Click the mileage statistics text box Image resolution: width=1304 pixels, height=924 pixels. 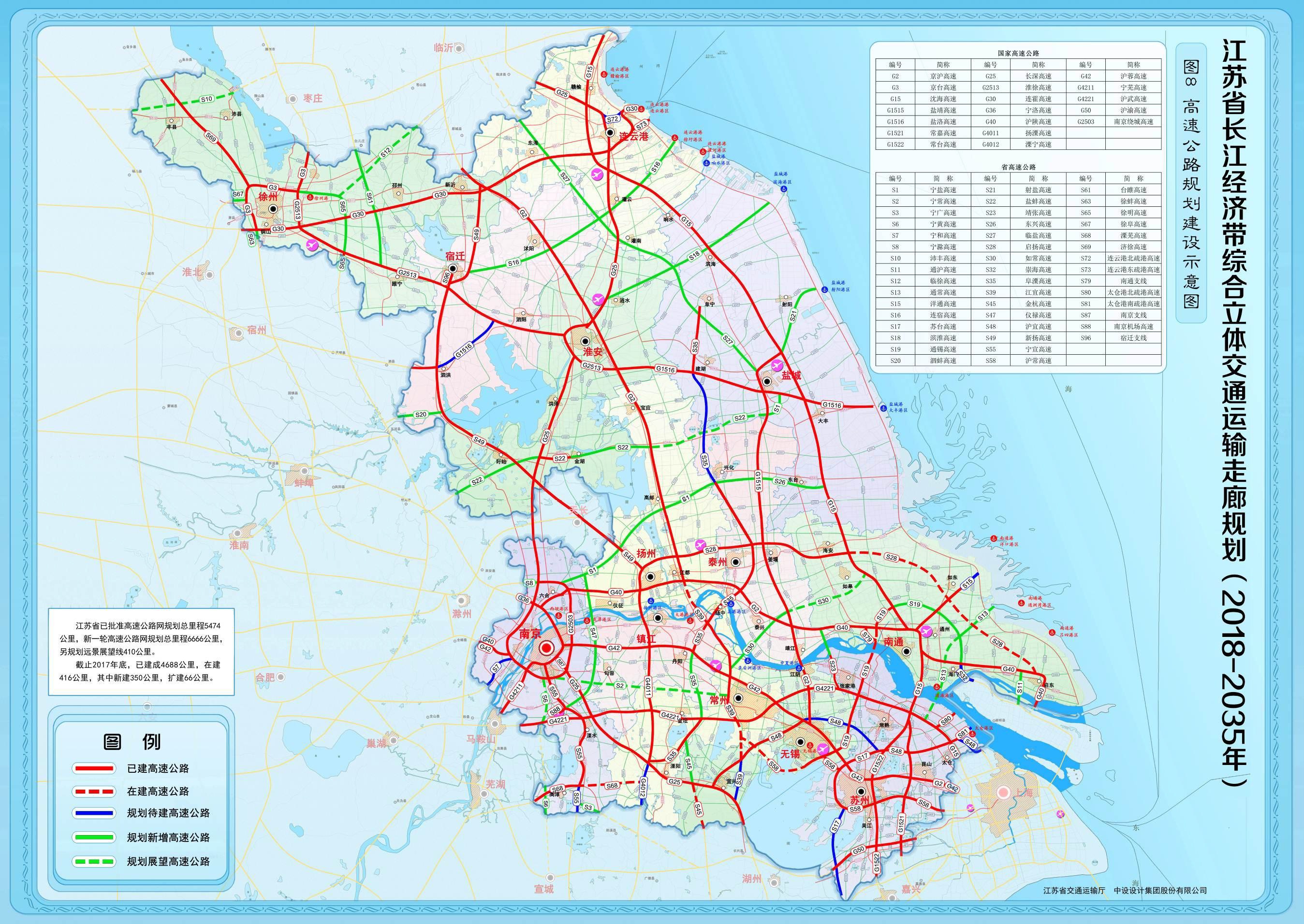pyautogui.click(x=142, y=651)
